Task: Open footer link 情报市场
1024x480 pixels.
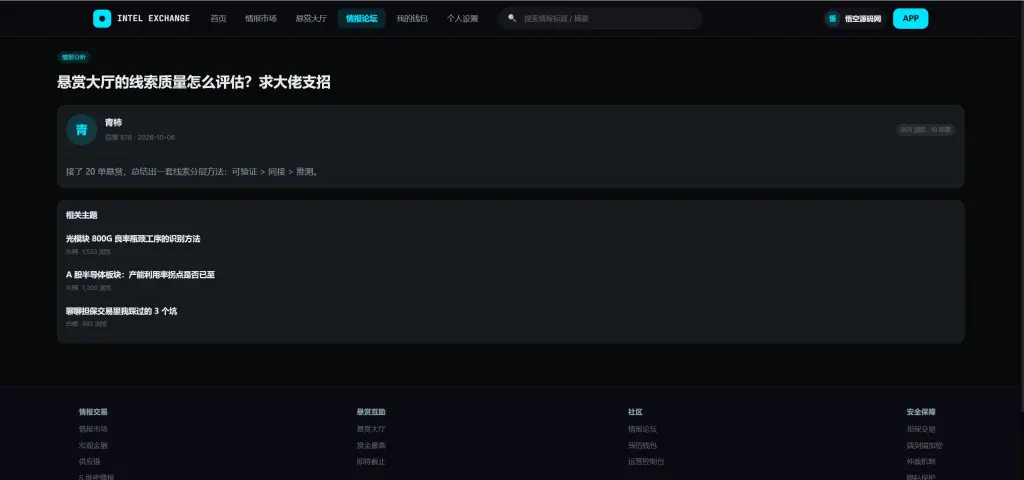Action: pyautogui.click(x=93, y=429)
